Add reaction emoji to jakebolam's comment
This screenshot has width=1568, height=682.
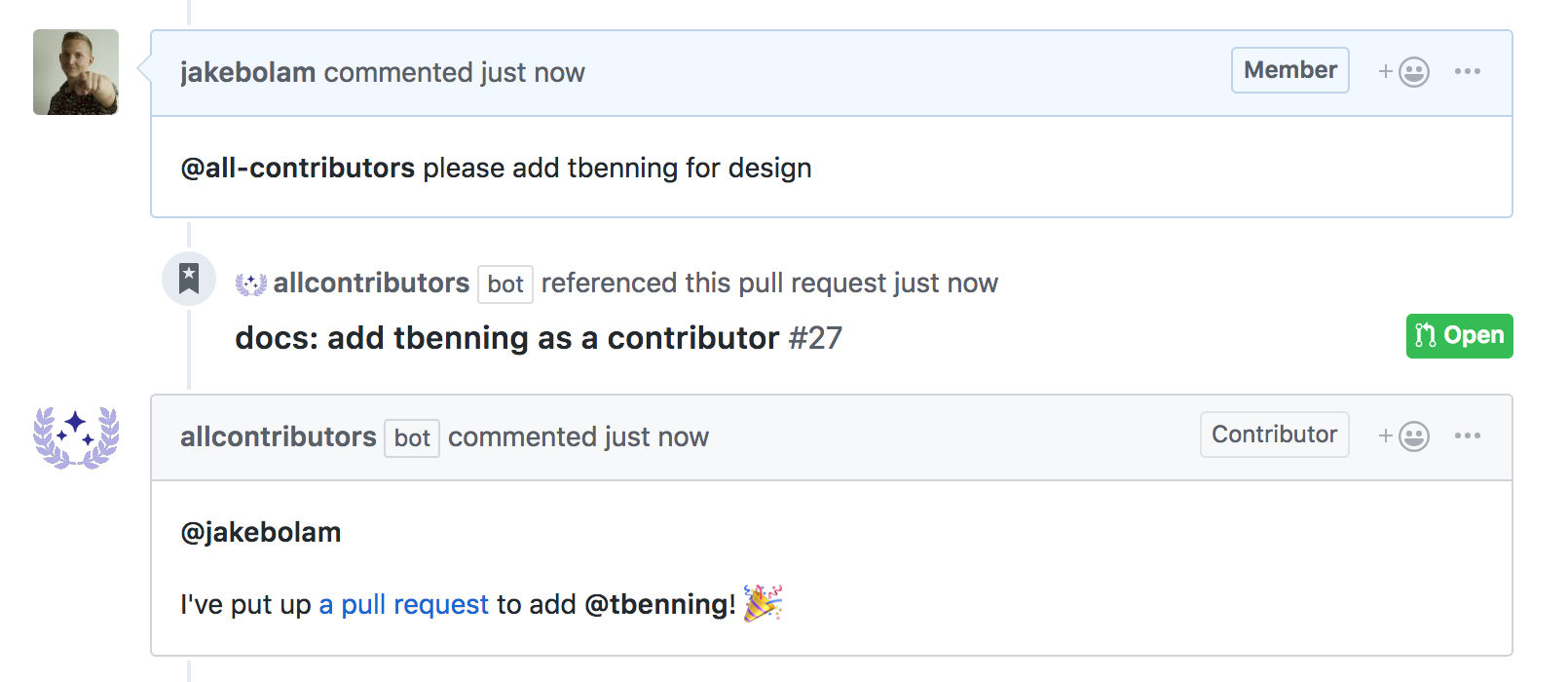[1403, 72]
